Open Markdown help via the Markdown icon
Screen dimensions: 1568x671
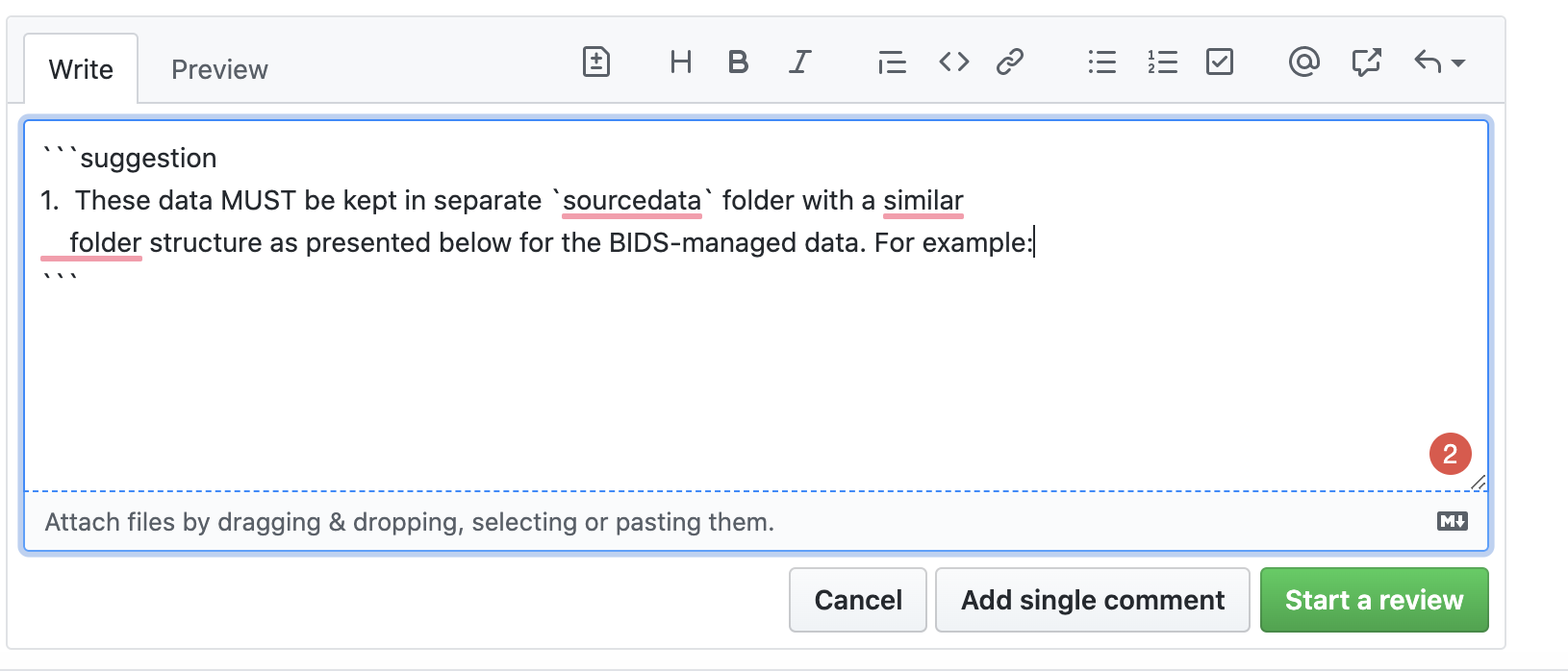[x=1452, y=522]
